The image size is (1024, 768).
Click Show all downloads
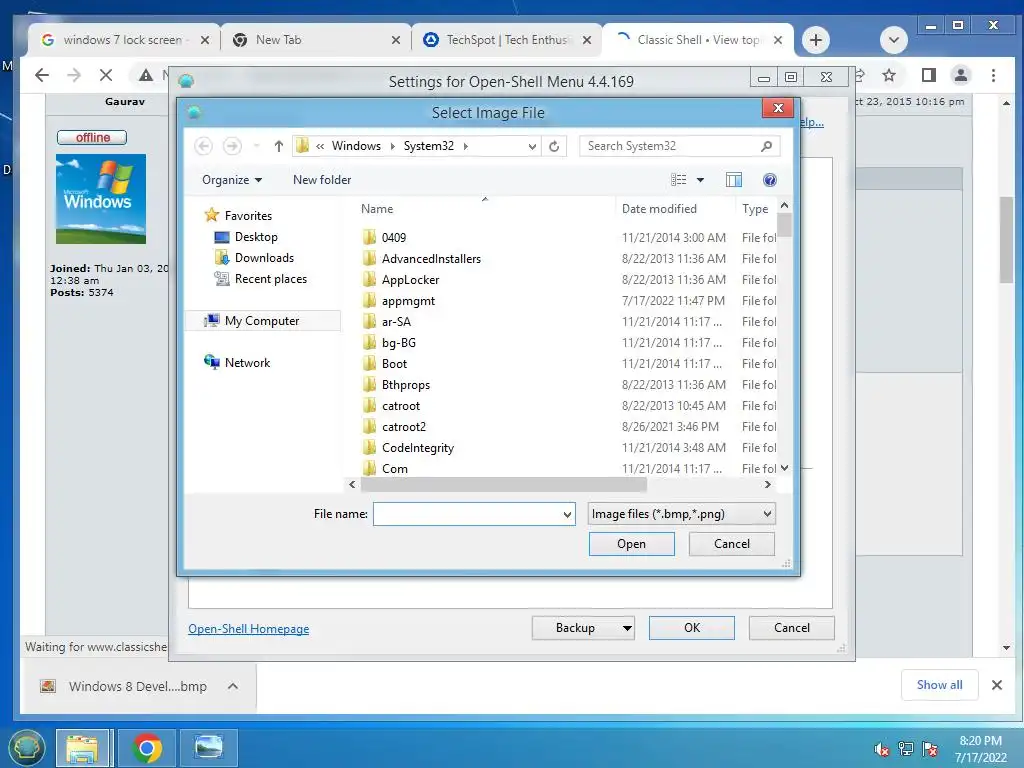click(939, 685)
